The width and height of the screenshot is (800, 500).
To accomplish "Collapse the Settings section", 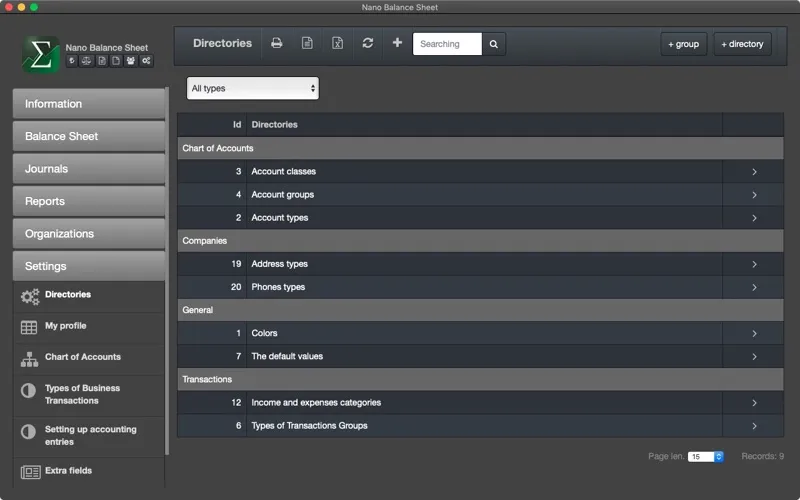I will click(x=89, y=266).
